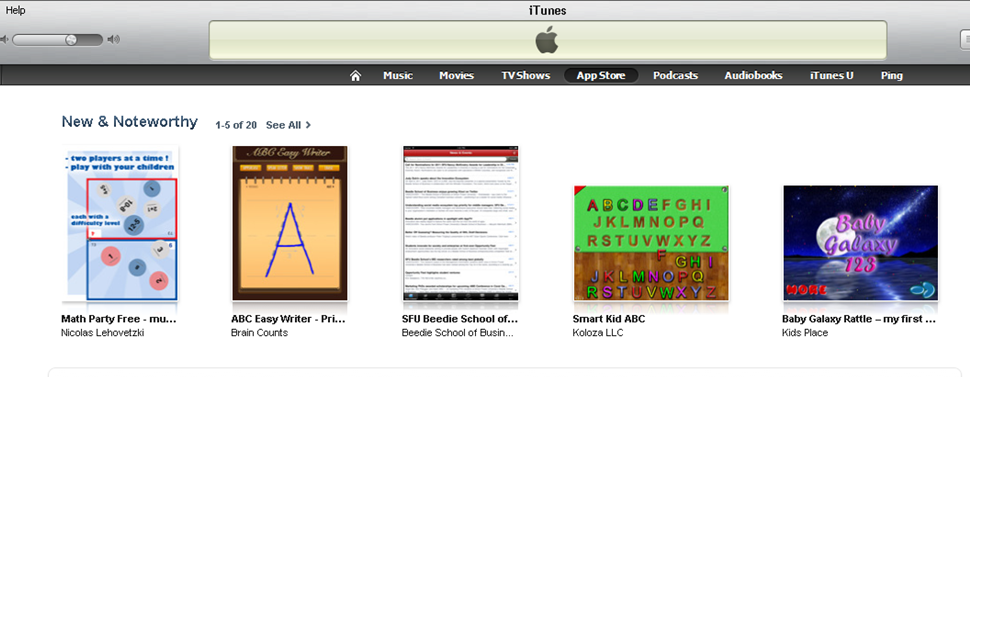The width and height of the screenshot is (1008, 630).
Task: Open the Podcasts section
Action: tap(675, 75)
